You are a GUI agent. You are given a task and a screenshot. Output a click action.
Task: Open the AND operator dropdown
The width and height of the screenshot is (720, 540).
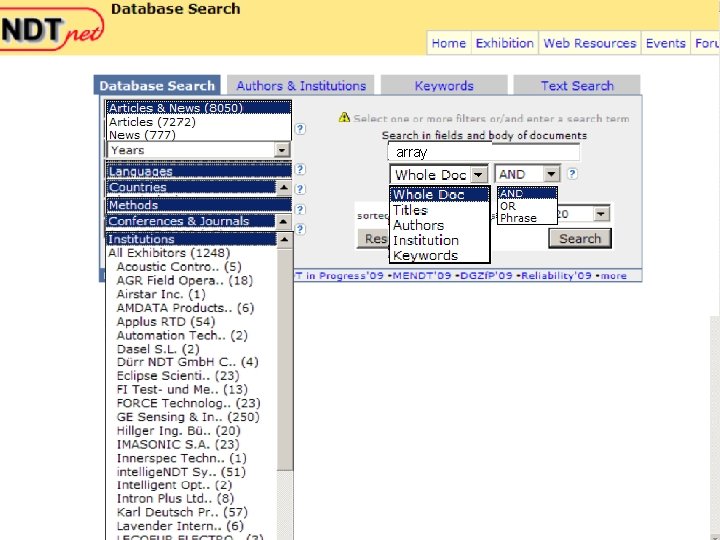coord(527,174)
